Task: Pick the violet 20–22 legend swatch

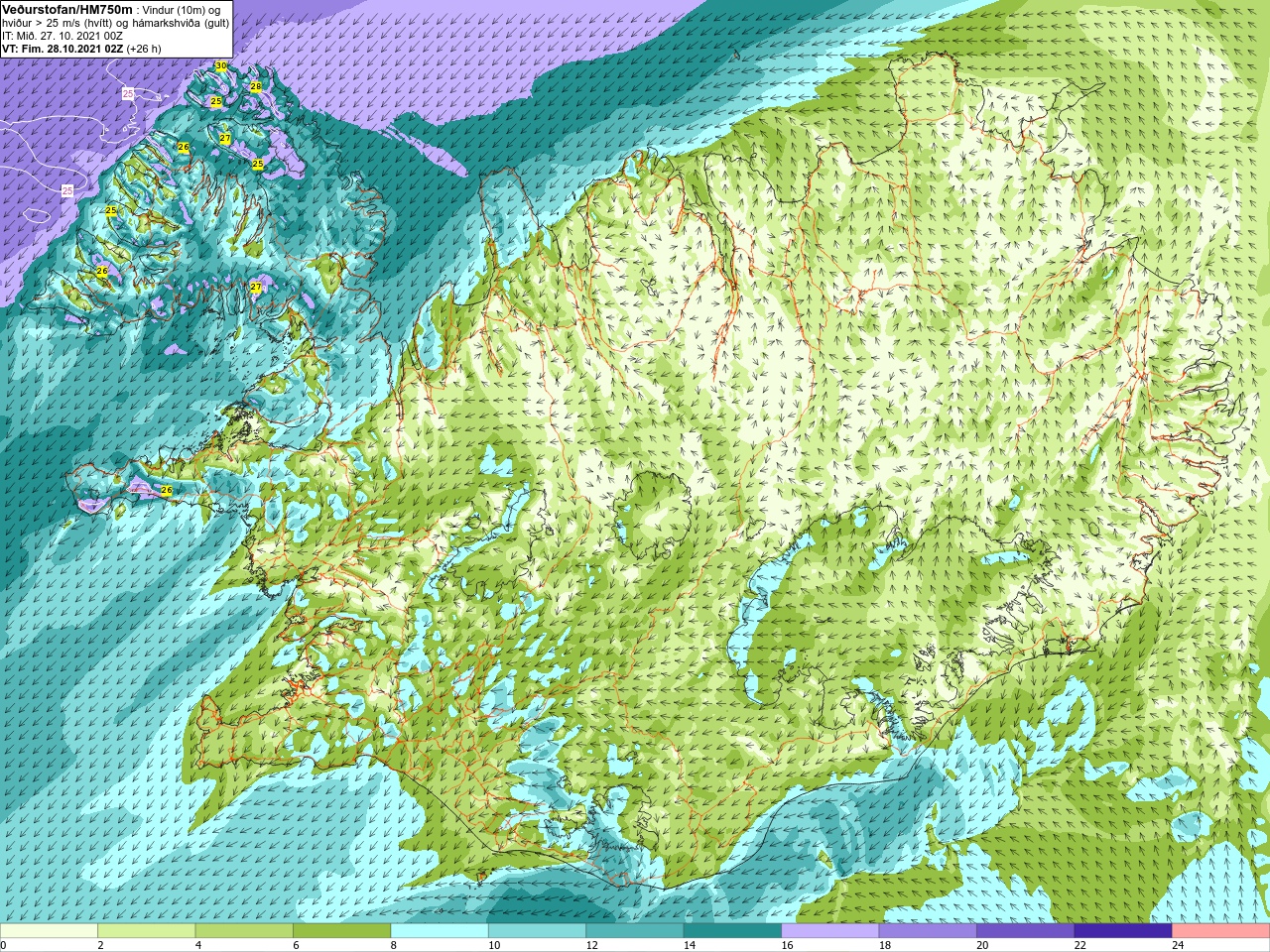Action: point(1026,931)
